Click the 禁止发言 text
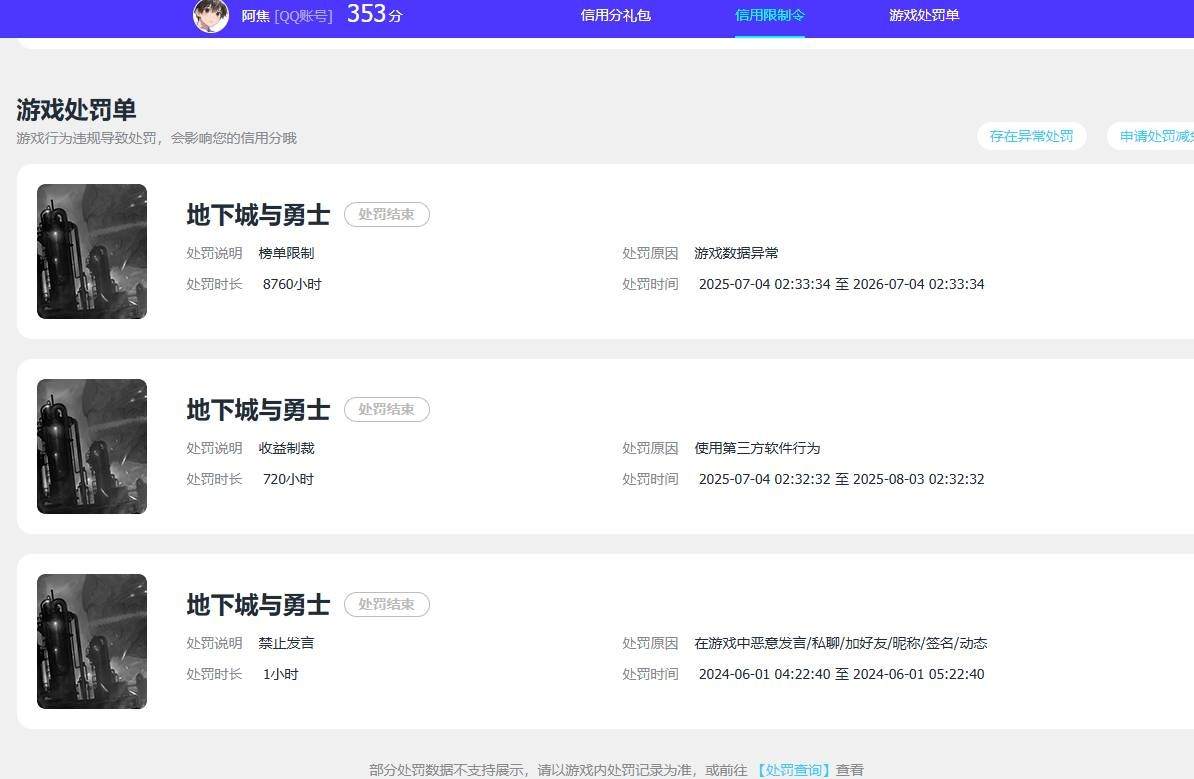This screenshot has width=1194, height=779. [x=286, y=643]
